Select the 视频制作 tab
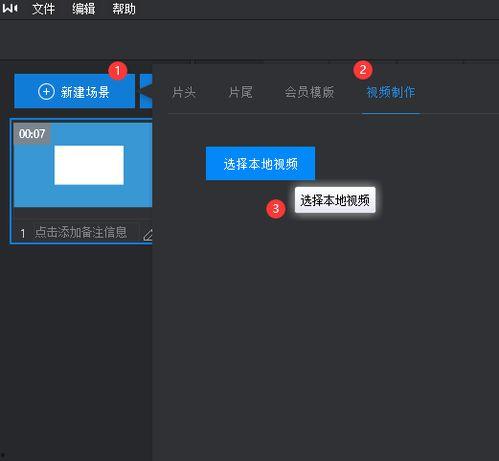 391,92
